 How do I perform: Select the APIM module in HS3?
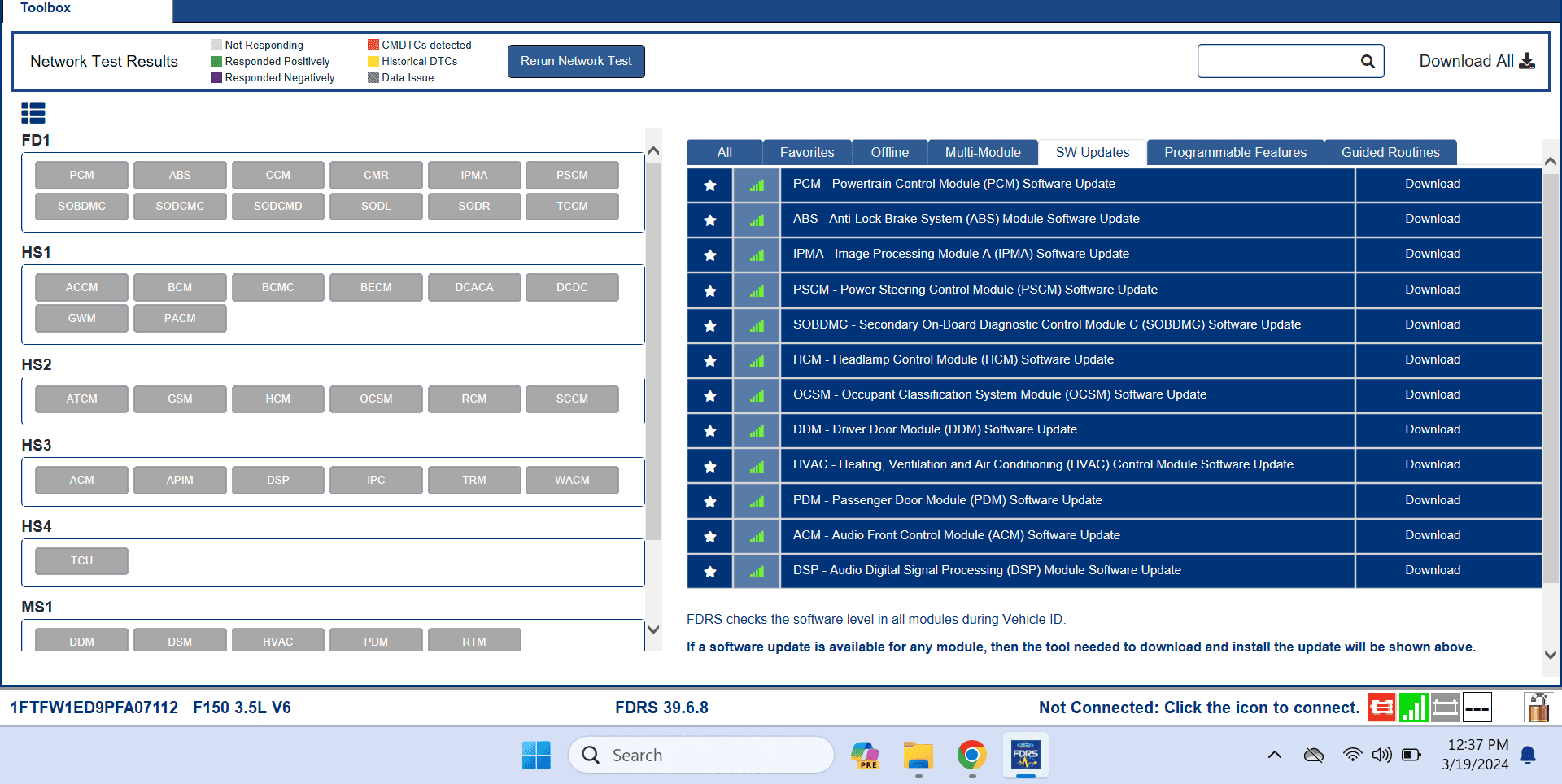click(x=180, y=480)
